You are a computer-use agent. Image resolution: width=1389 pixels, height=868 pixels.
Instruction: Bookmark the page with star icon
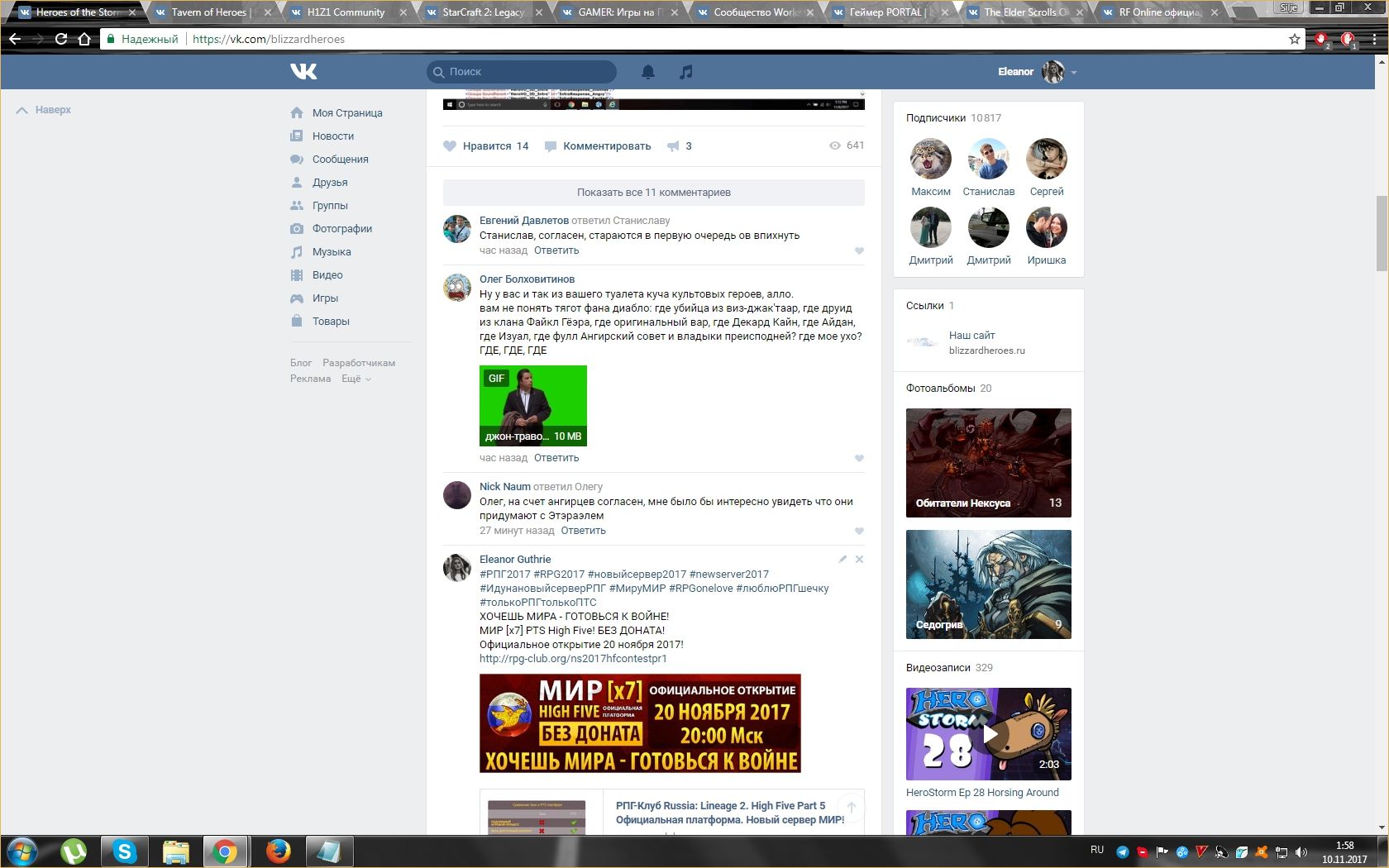(x=1294, y=39)
